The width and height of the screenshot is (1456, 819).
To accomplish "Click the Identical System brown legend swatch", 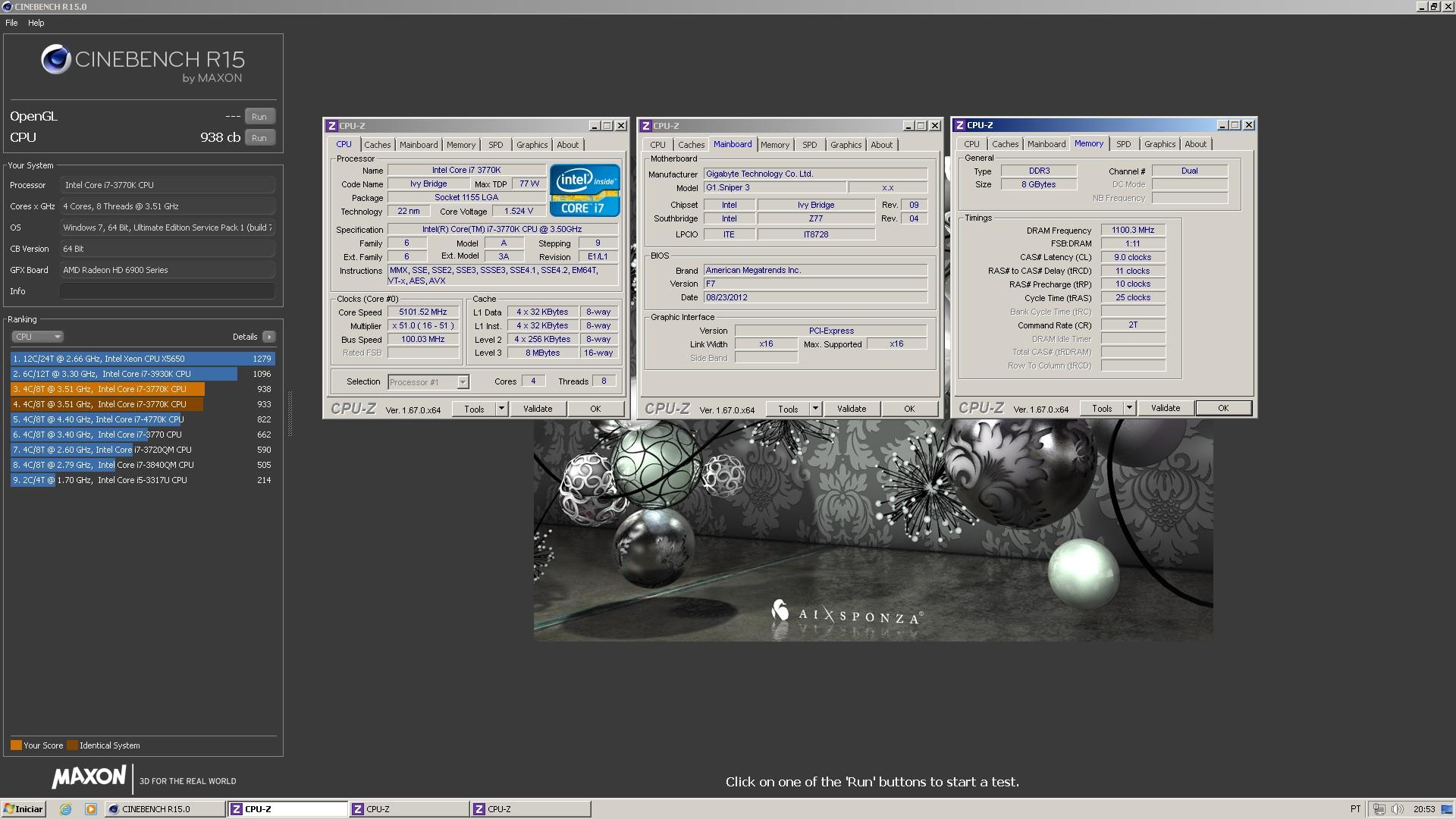I will (x=72, y=745).
